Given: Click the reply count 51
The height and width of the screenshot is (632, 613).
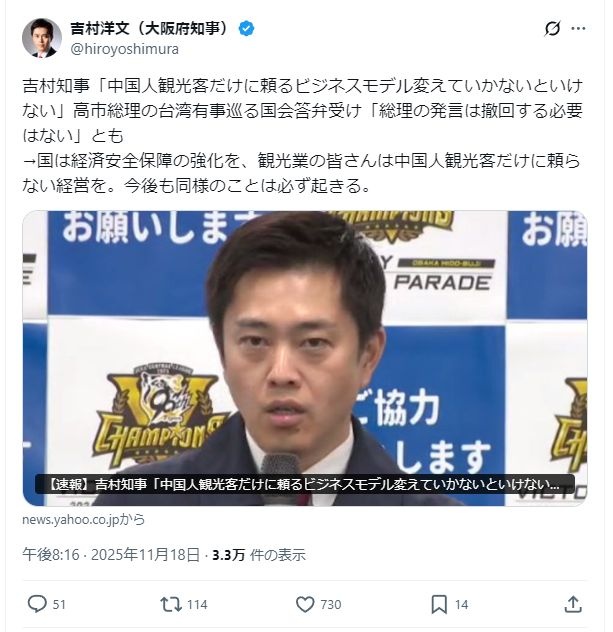Looking at the screenshot, I should pyautogui.click(x=59, y=605).
